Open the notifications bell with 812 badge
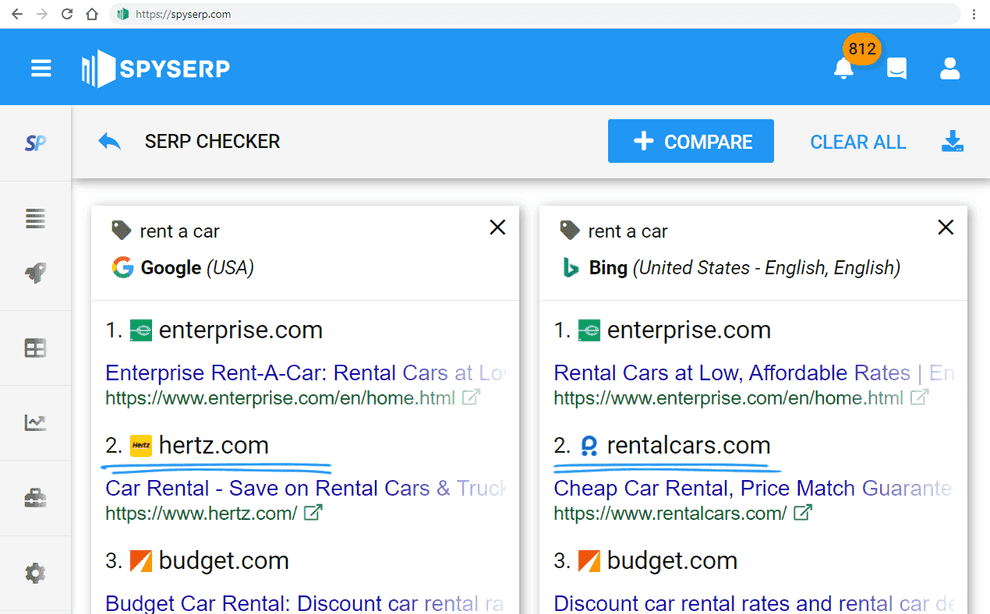Image resolution: width=990 pixels, height=614 pixels. click(843, 69)
